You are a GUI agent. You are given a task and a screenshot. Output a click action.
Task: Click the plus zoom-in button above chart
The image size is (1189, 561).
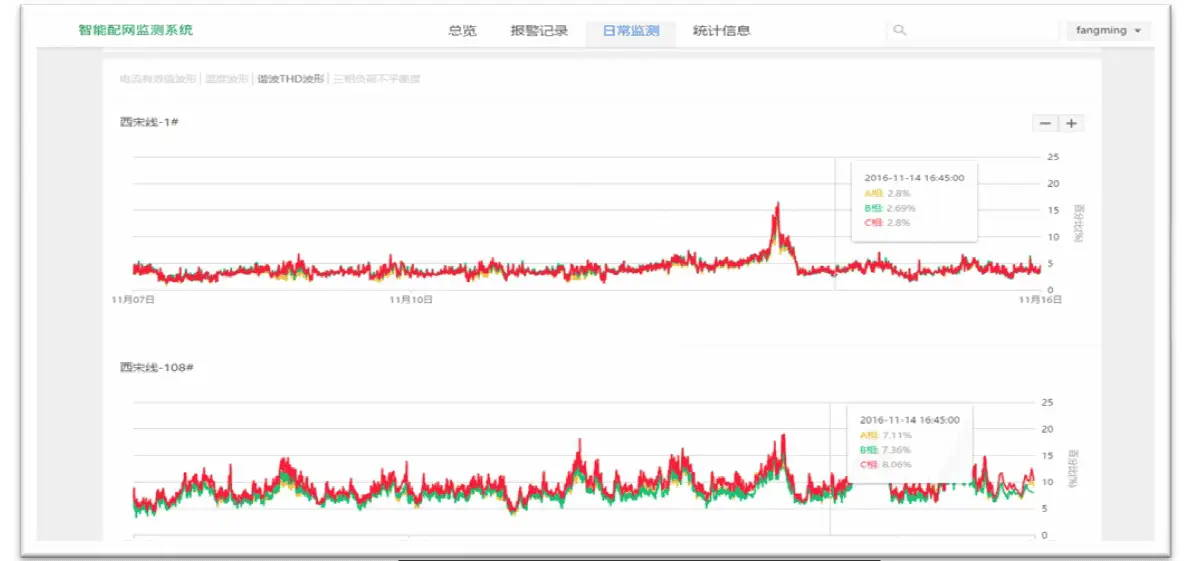(1071, 123)
